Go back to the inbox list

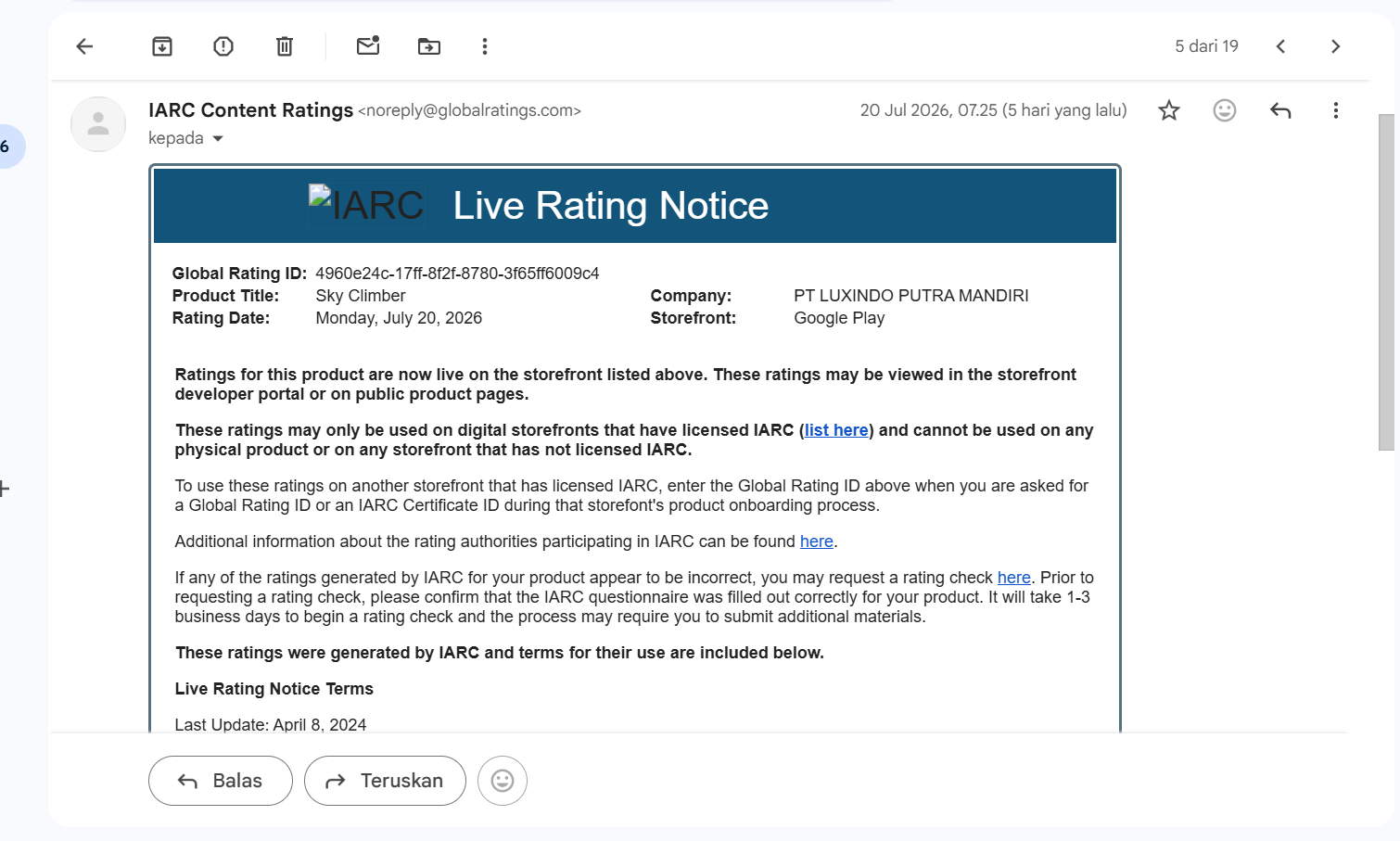click(x=84, y=46)
